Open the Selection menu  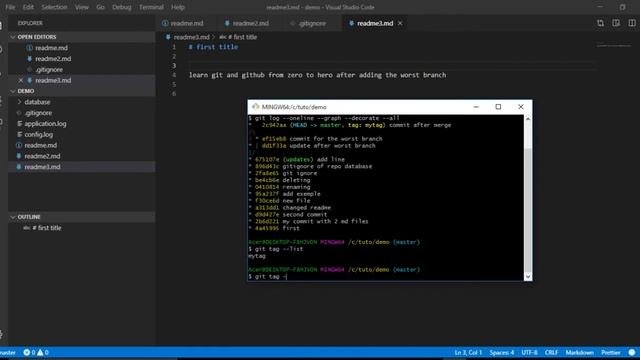coord(54,7)
